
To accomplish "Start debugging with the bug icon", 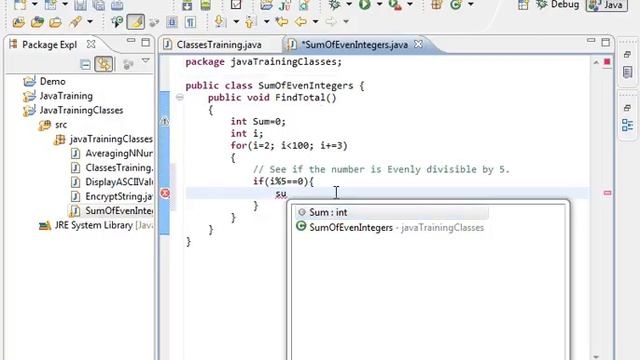I will [x=335, y=5].
